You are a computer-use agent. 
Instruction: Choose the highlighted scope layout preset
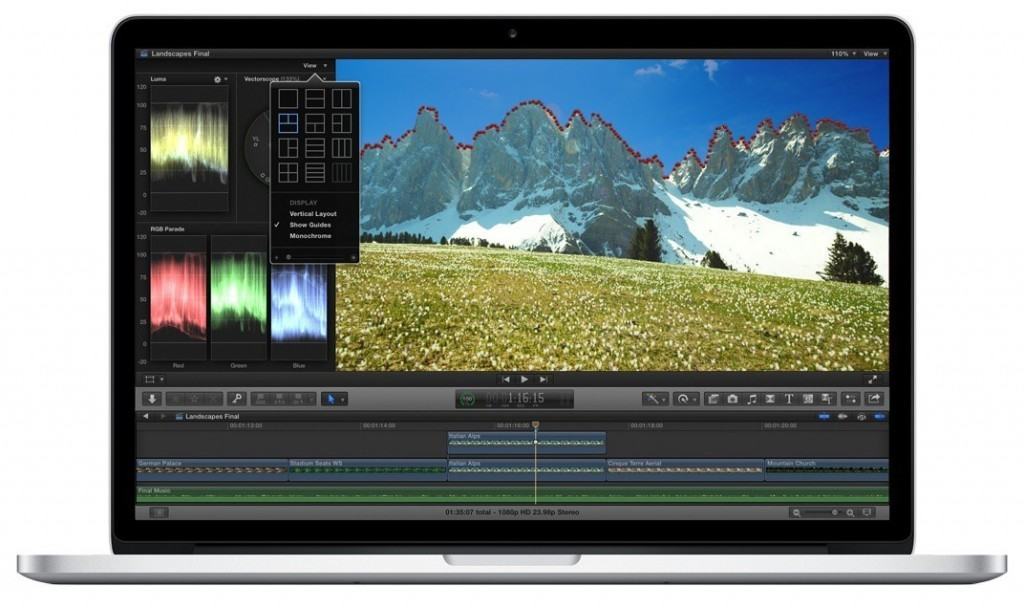click(287, 121)
